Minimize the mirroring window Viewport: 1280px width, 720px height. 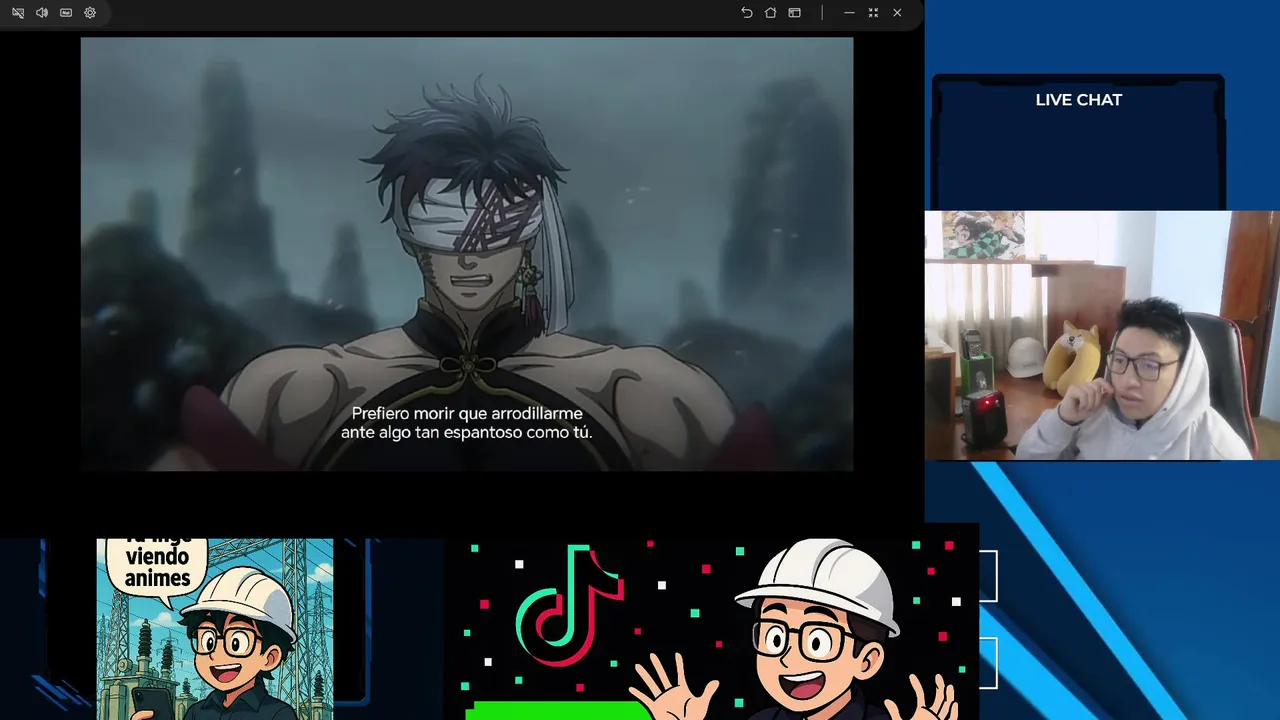(849, 13)
